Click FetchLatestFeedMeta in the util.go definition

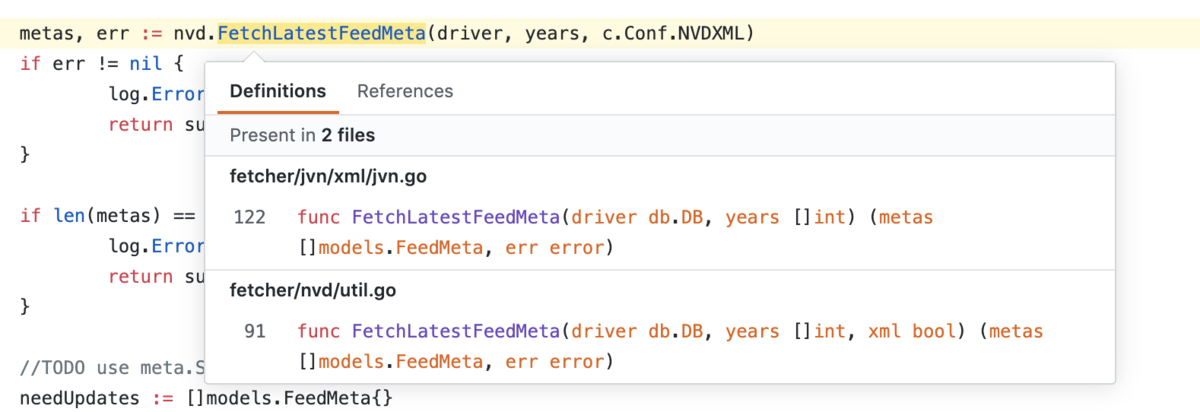click(x=454, y=331)
